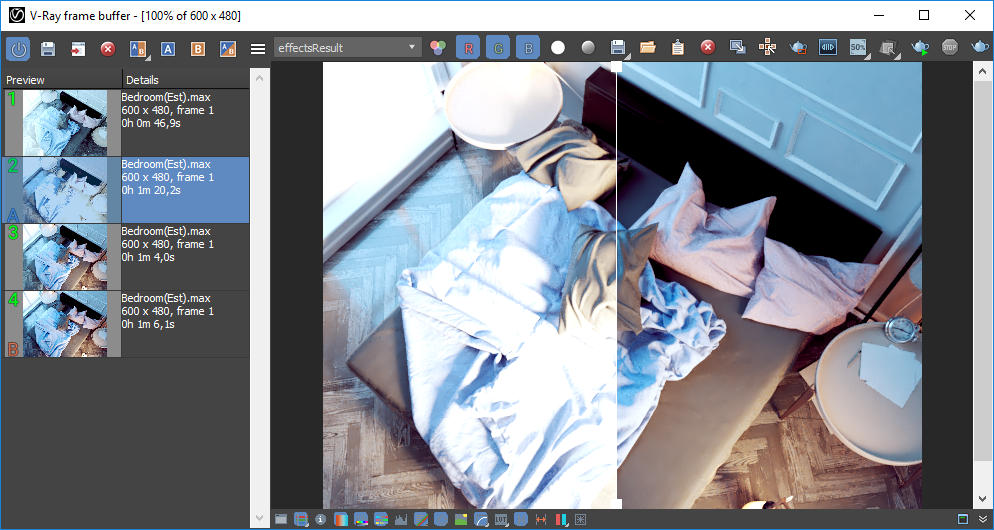Click the save to history icon
The height and width of the screenshot is (530, 994).
48,48
